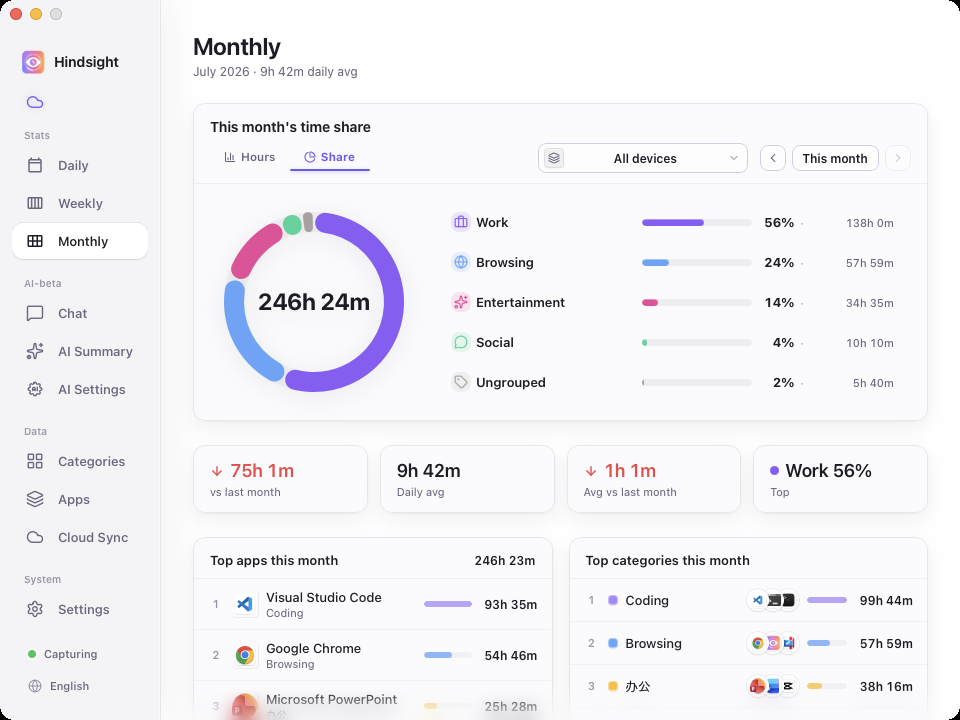The width and height of the screenshot is (960, 720).
Task: Click the Browsing 24% progress bar
Action: (x=697, y=263)
